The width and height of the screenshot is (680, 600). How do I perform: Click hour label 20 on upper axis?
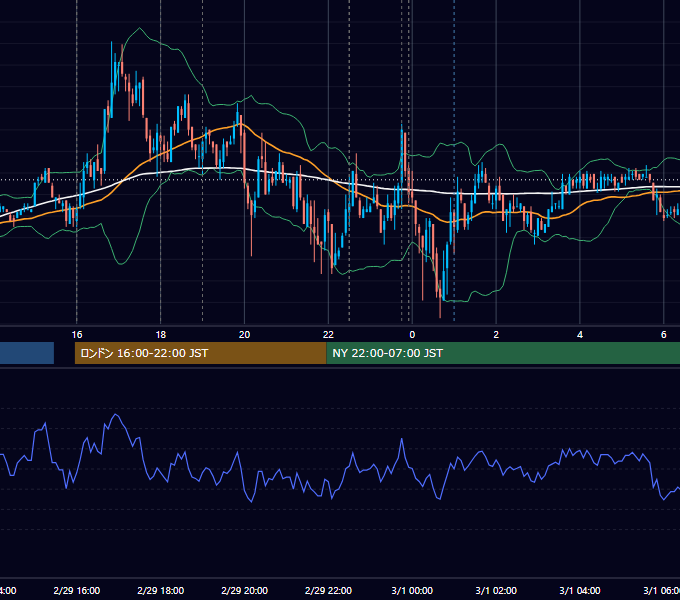point(245,335)
